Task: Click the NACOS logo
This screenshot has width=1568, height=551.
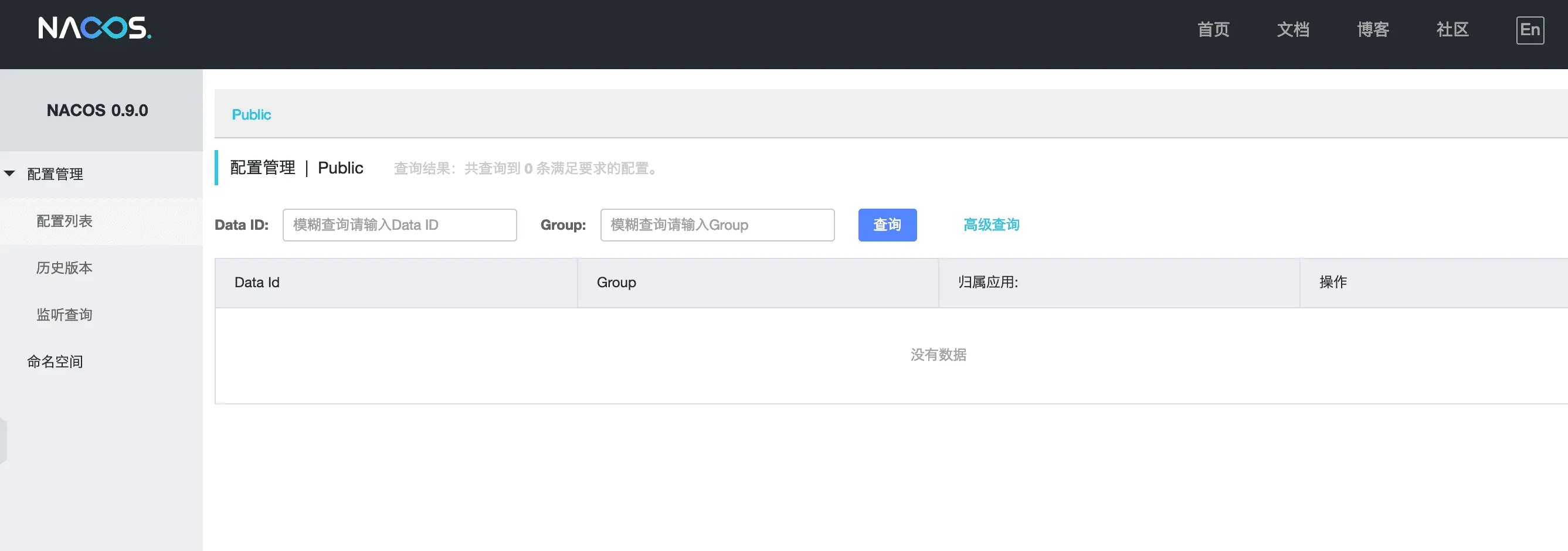Action: tap(95, 28)
